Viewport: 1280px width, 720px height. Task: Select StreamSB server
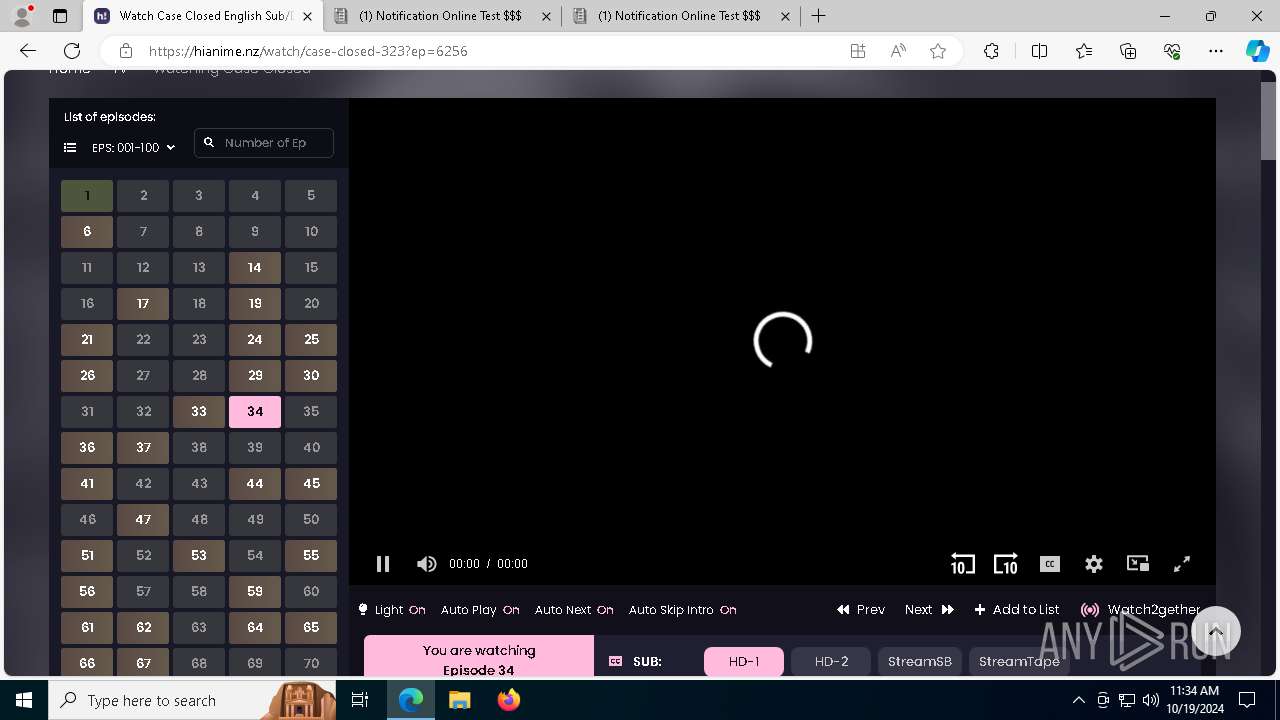click(x=920, y=662)
